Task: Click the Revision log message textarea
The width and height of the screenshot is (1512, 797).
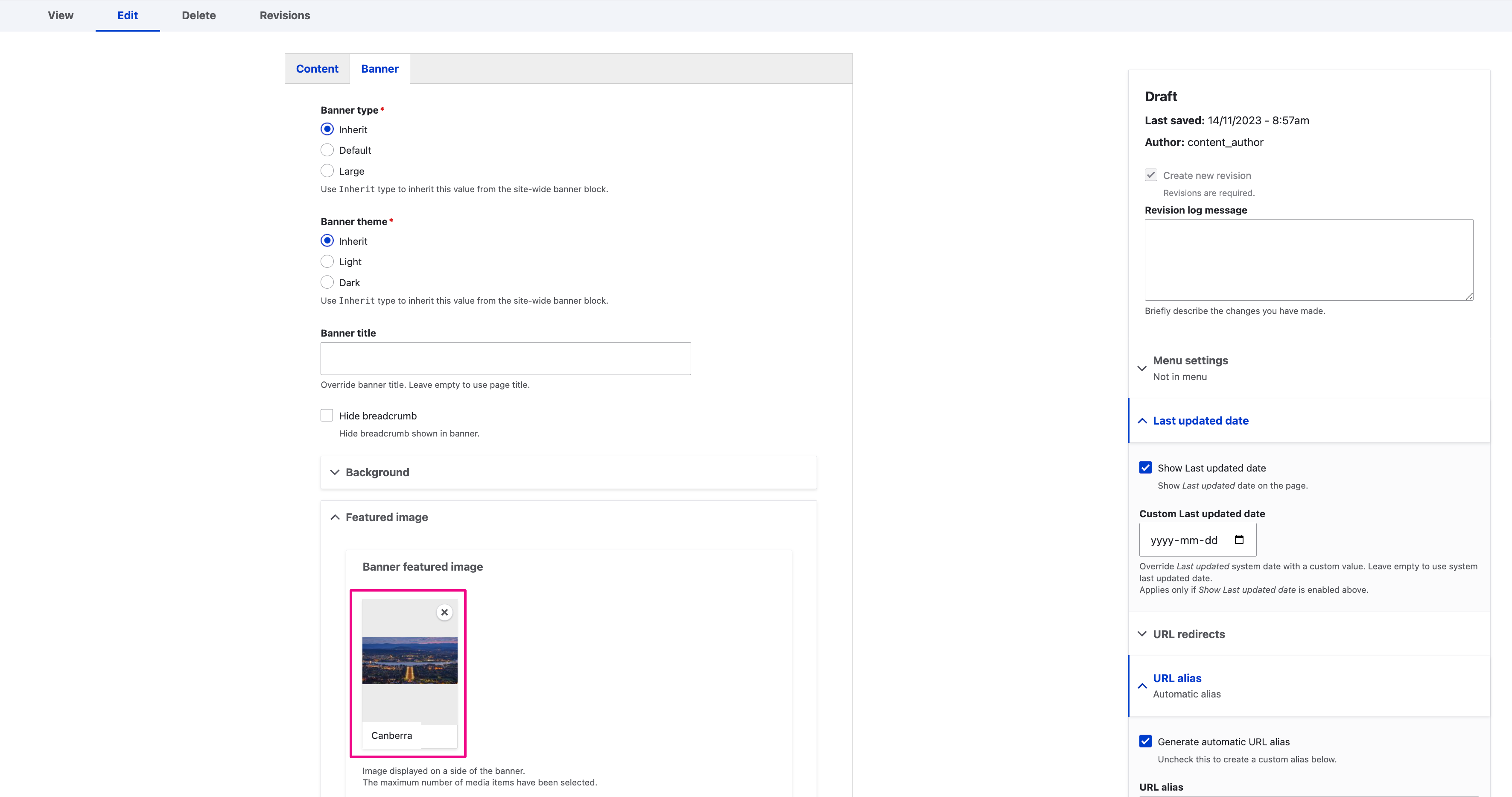Action: pos(1308,260)
